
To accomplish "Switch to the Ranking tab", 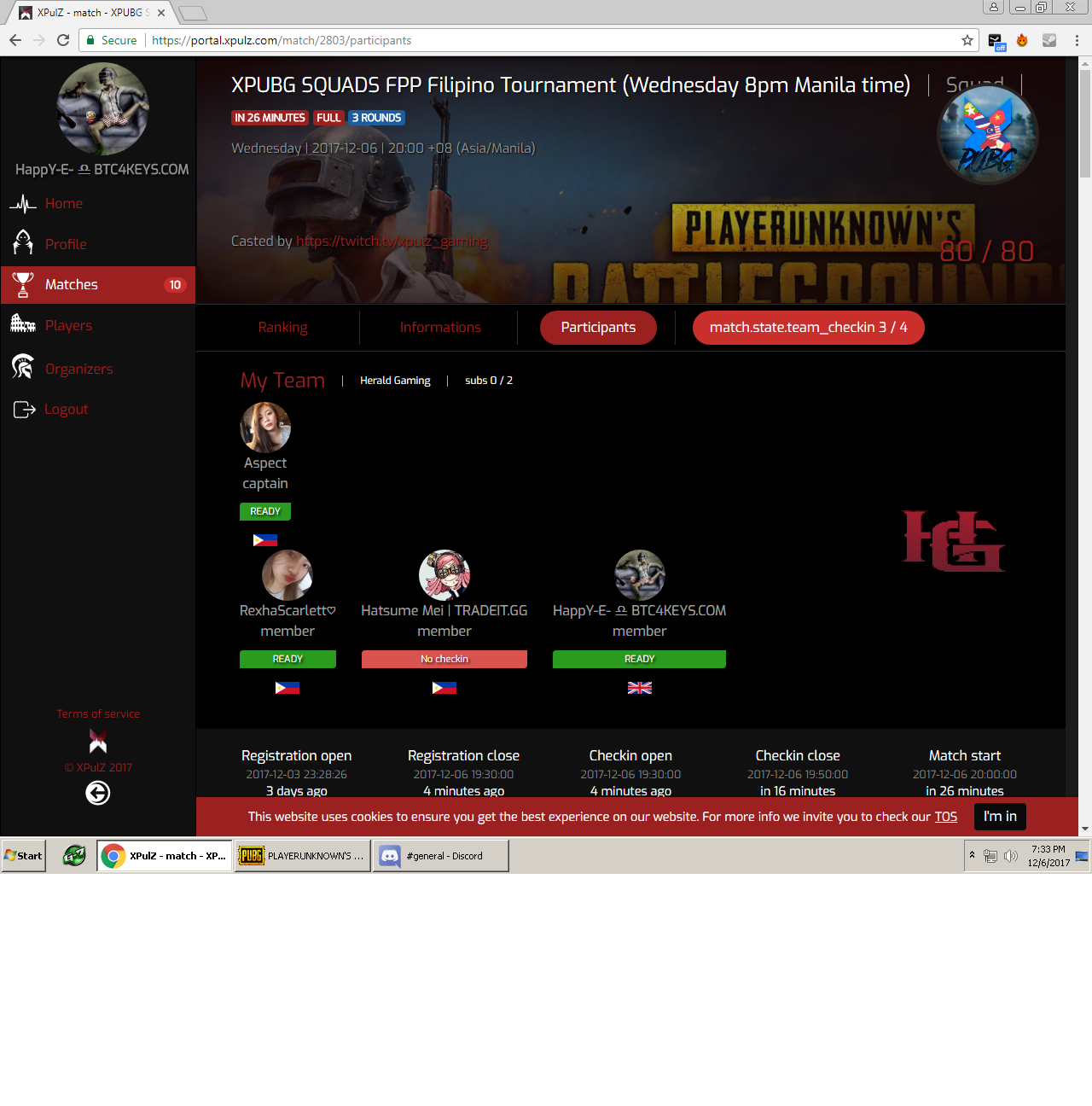I will (283, 328).
